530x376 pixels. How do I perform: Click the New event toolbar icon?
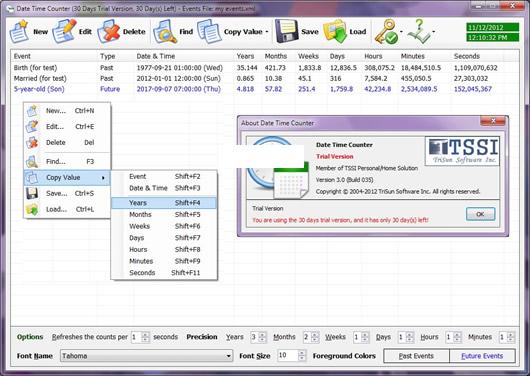coord(19,31)
